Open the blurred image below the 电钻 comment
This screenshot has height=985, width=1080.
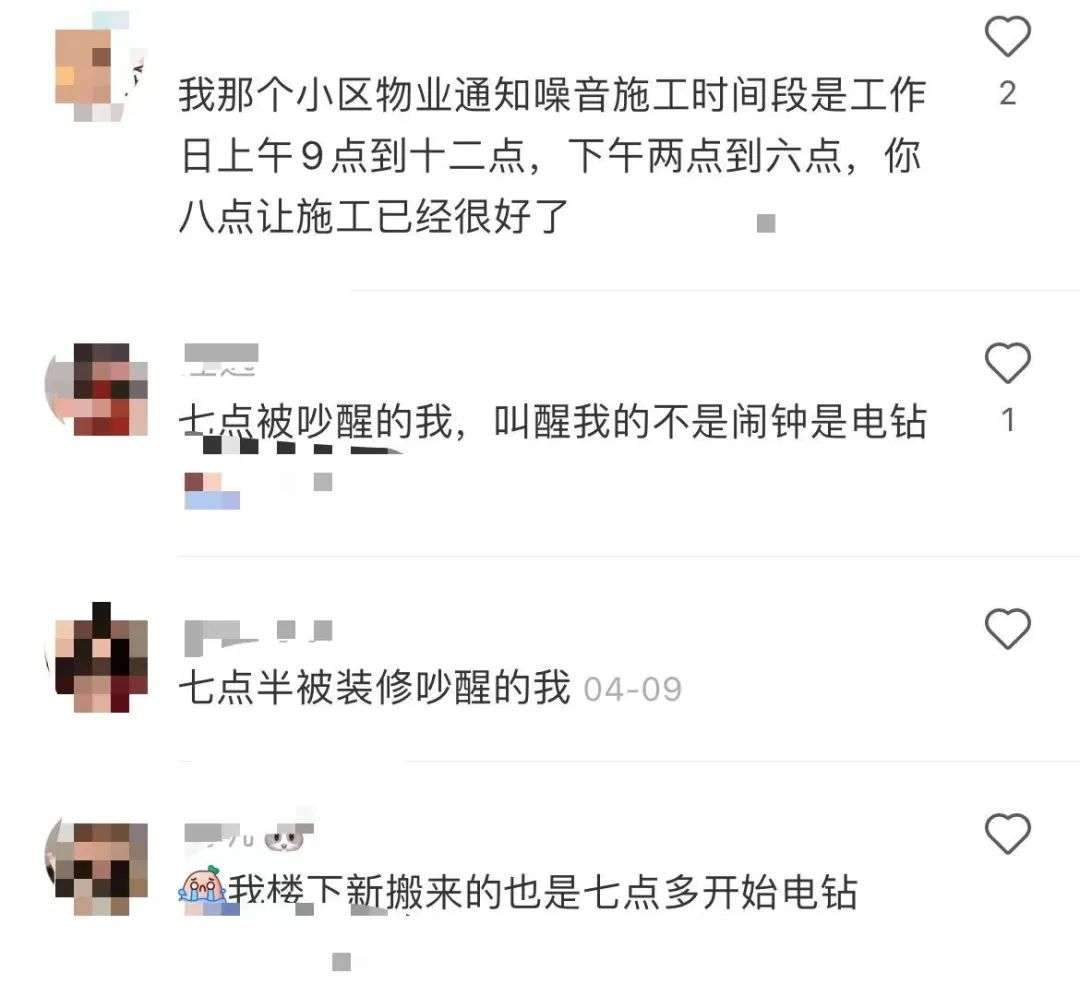tap(212, 490)
